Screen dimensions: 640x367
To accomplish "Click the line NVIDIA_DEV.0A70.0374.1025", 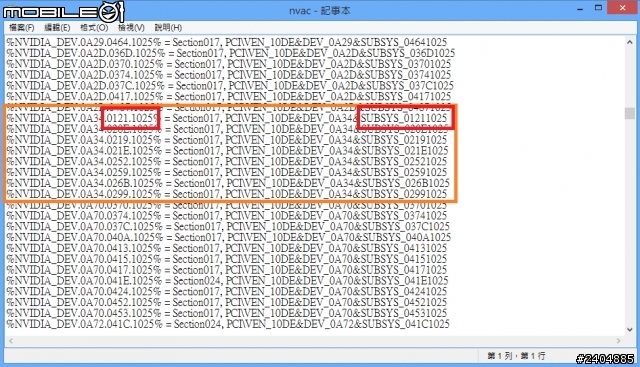I will [227, 216].
